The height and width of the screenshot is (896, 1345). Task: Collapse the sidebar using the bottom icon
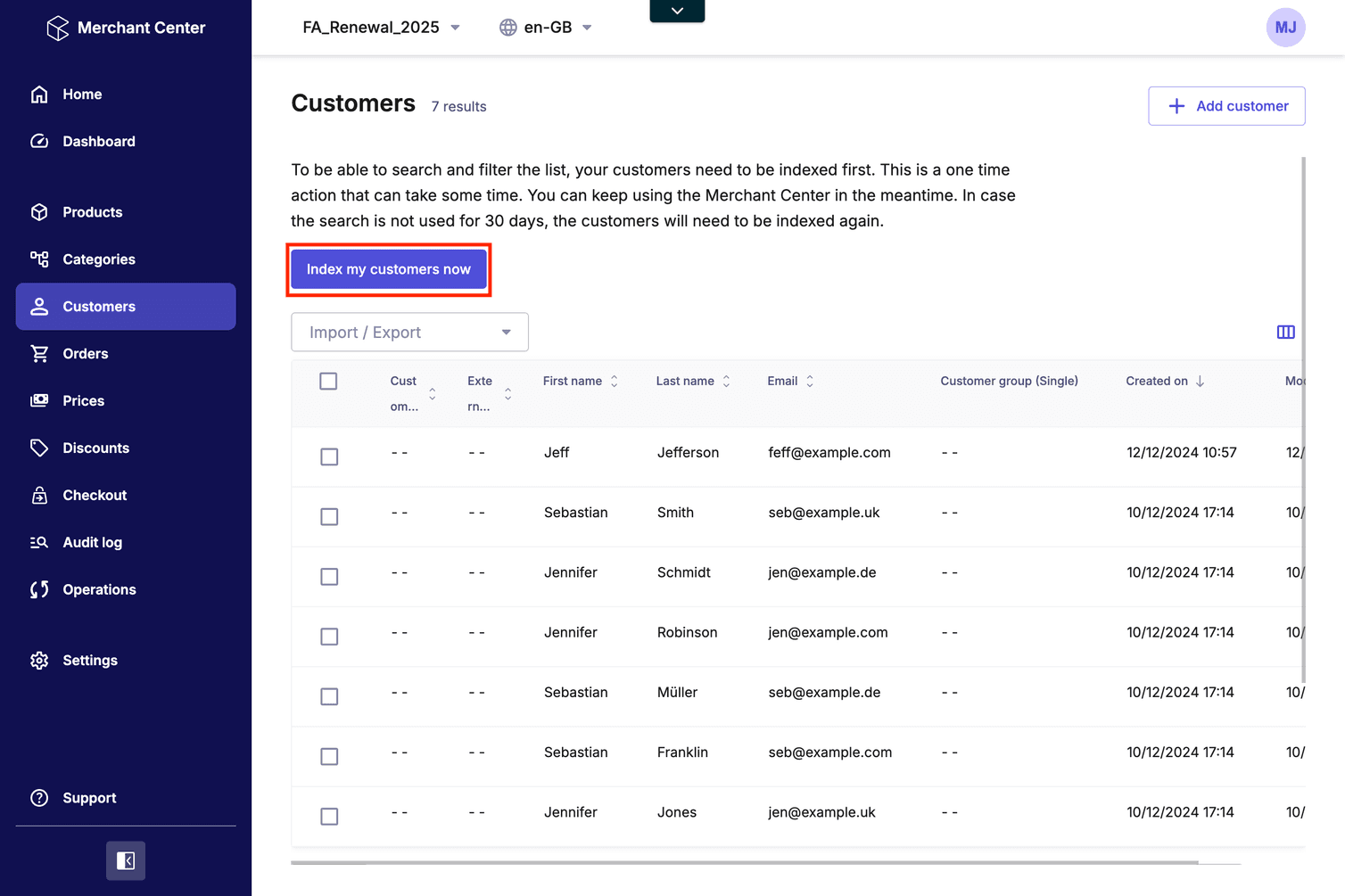click(x=125, y=860)
